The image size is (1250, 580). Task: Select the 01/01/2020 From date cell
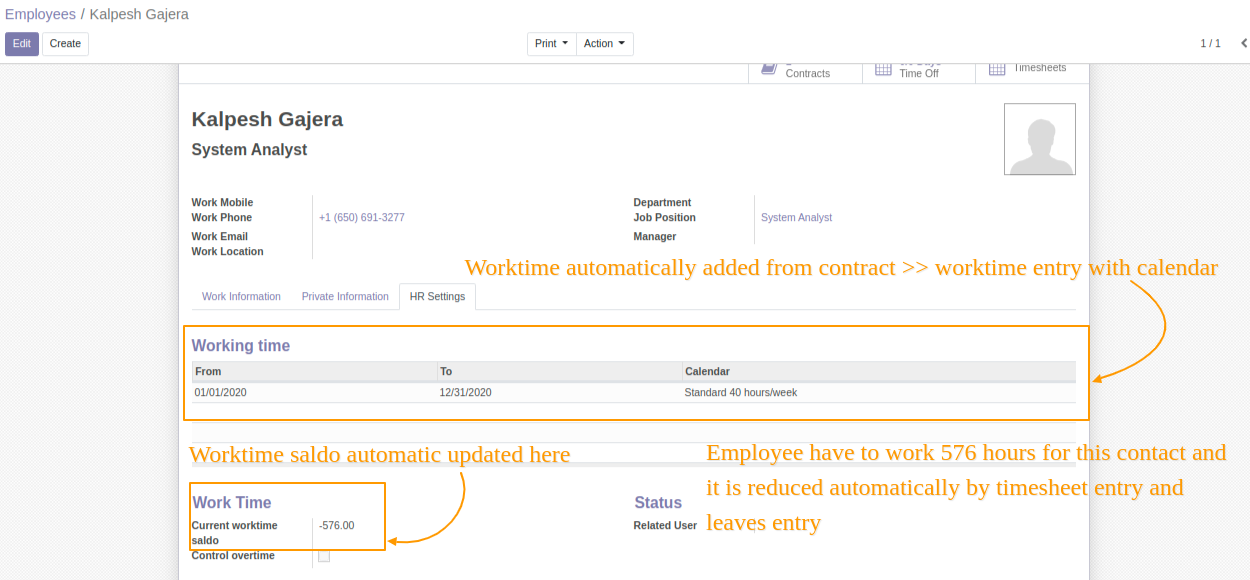314,393
